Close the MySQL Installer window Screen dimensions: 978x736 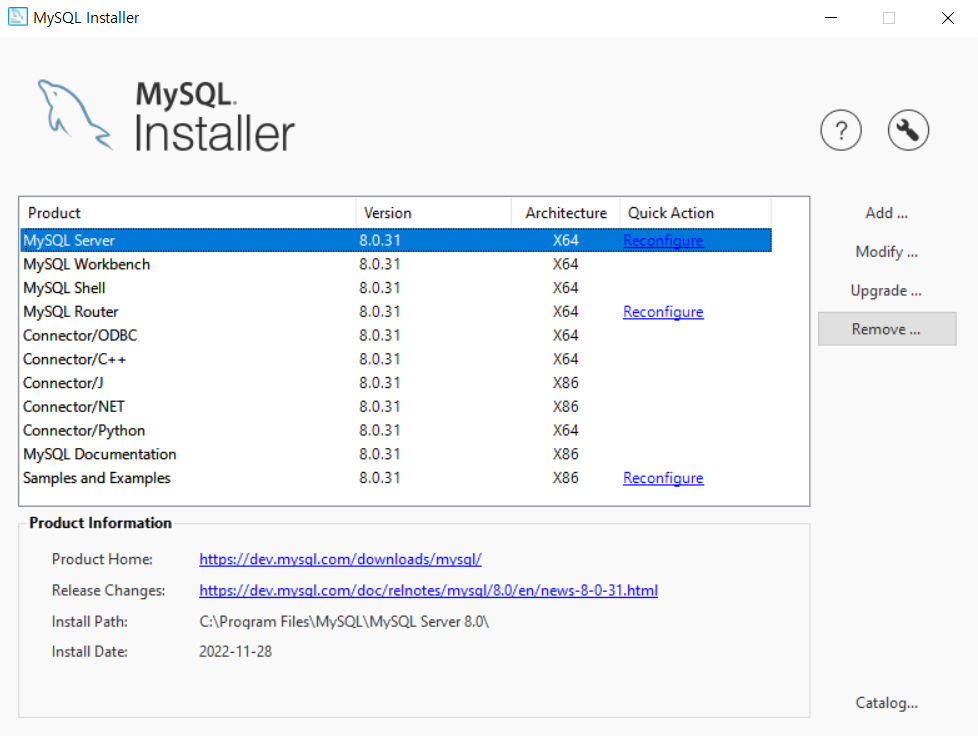click(947, 17)
